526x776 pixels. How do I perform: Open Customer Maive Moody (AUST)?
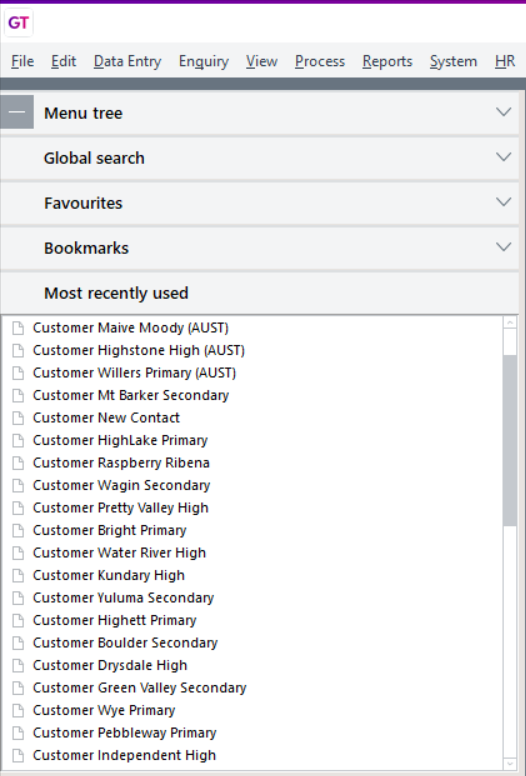point(131,328)
